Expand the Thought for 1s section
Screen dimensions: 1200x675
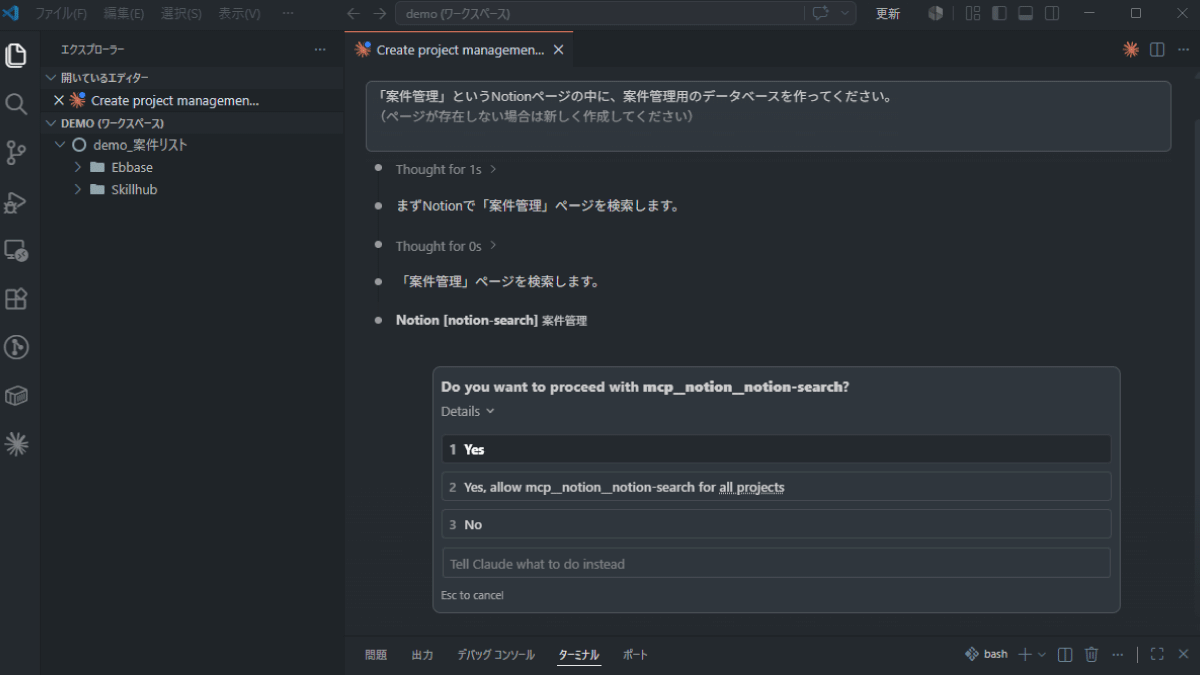tap(446, 169)
